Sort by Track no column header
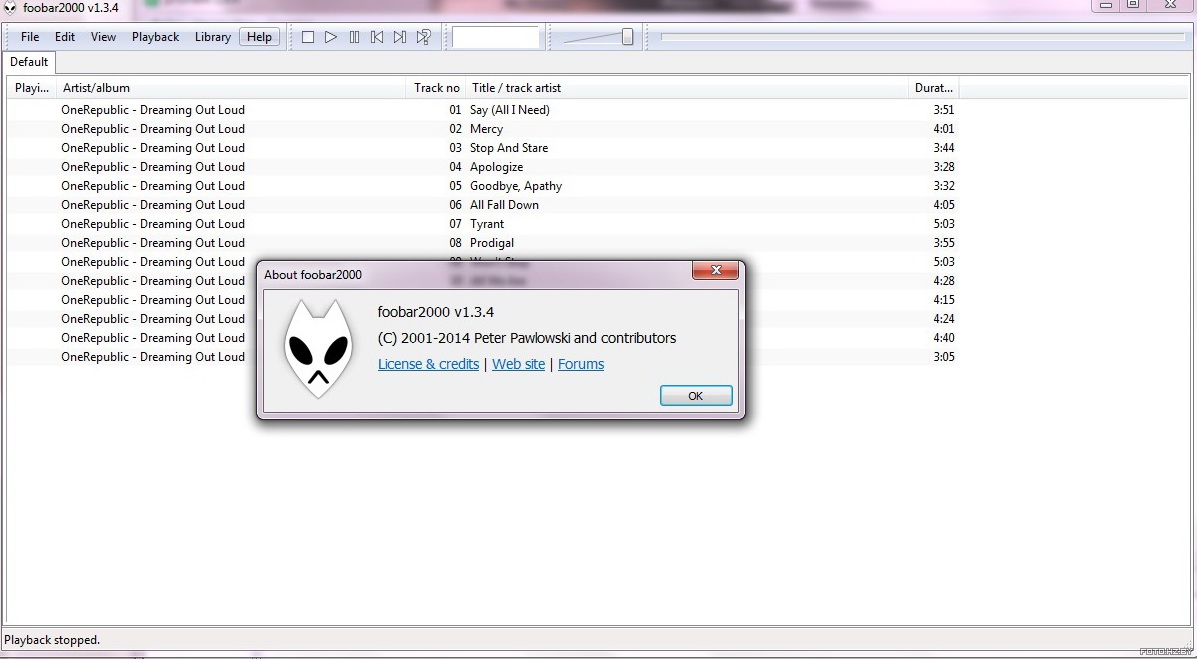 click(436, 88)
